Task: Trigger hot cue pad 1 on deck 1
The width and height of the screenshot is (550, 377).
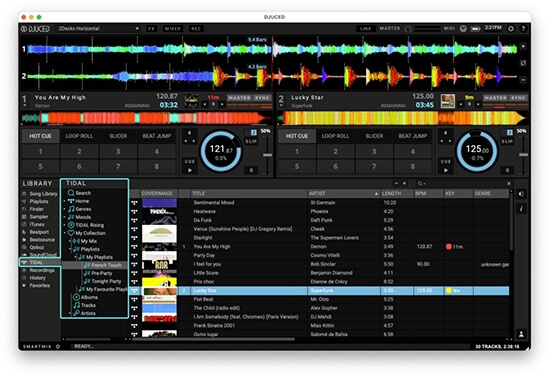Action: [x=40, y=152]
